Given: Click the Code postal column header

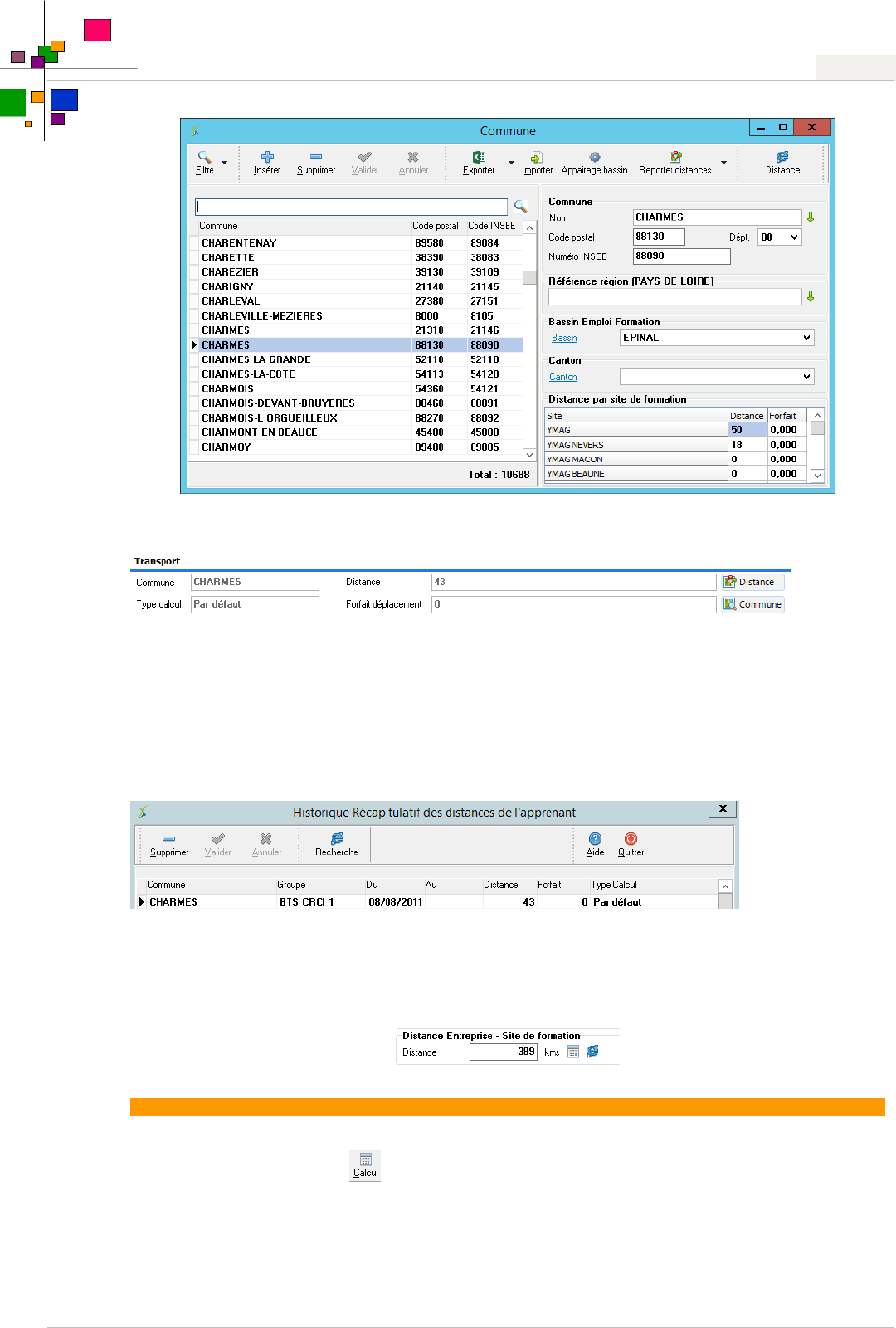Looking at the screenshot, I should tap(436, 226).
